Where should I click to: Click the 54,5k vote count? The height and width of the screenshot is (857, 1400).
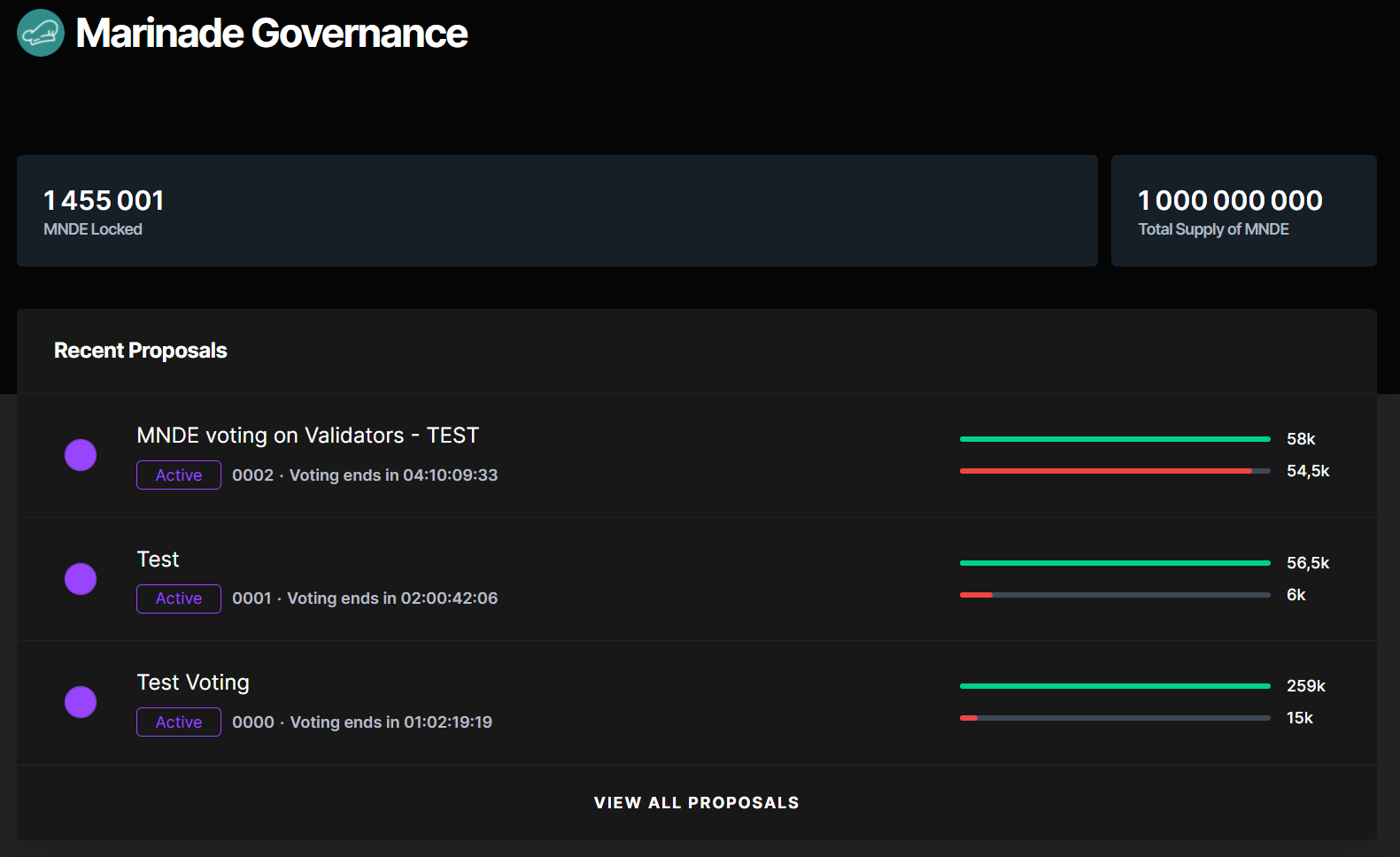click(1308, 471)
